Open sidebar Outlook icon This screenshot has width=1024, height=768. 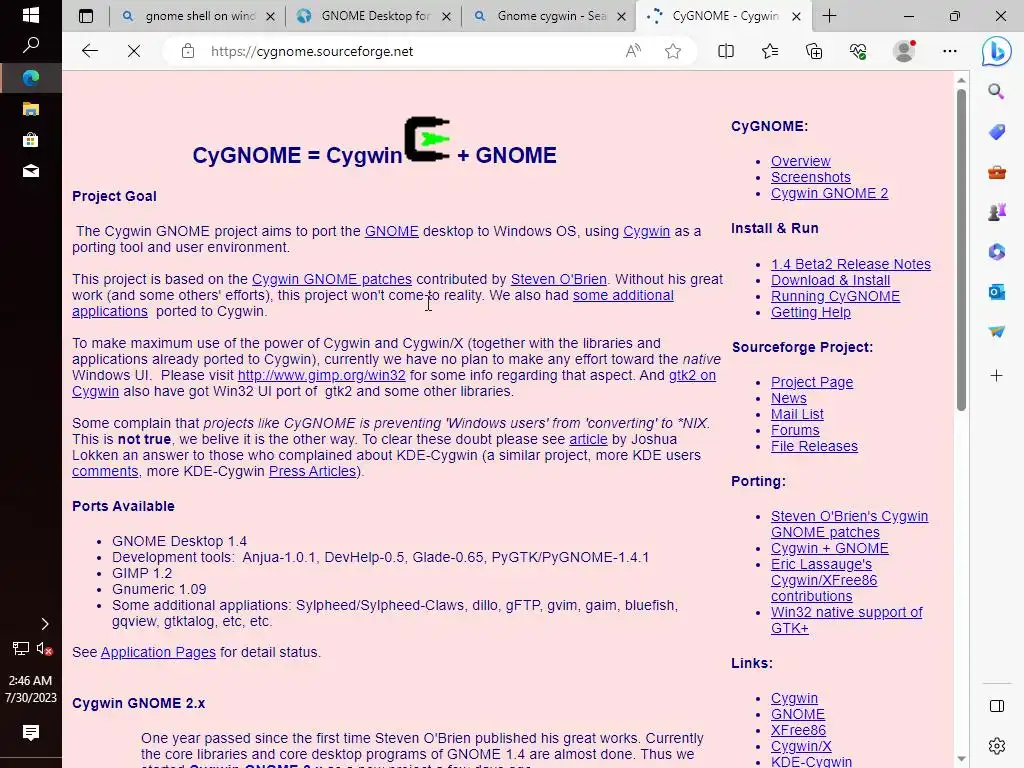tap(997, 292)
